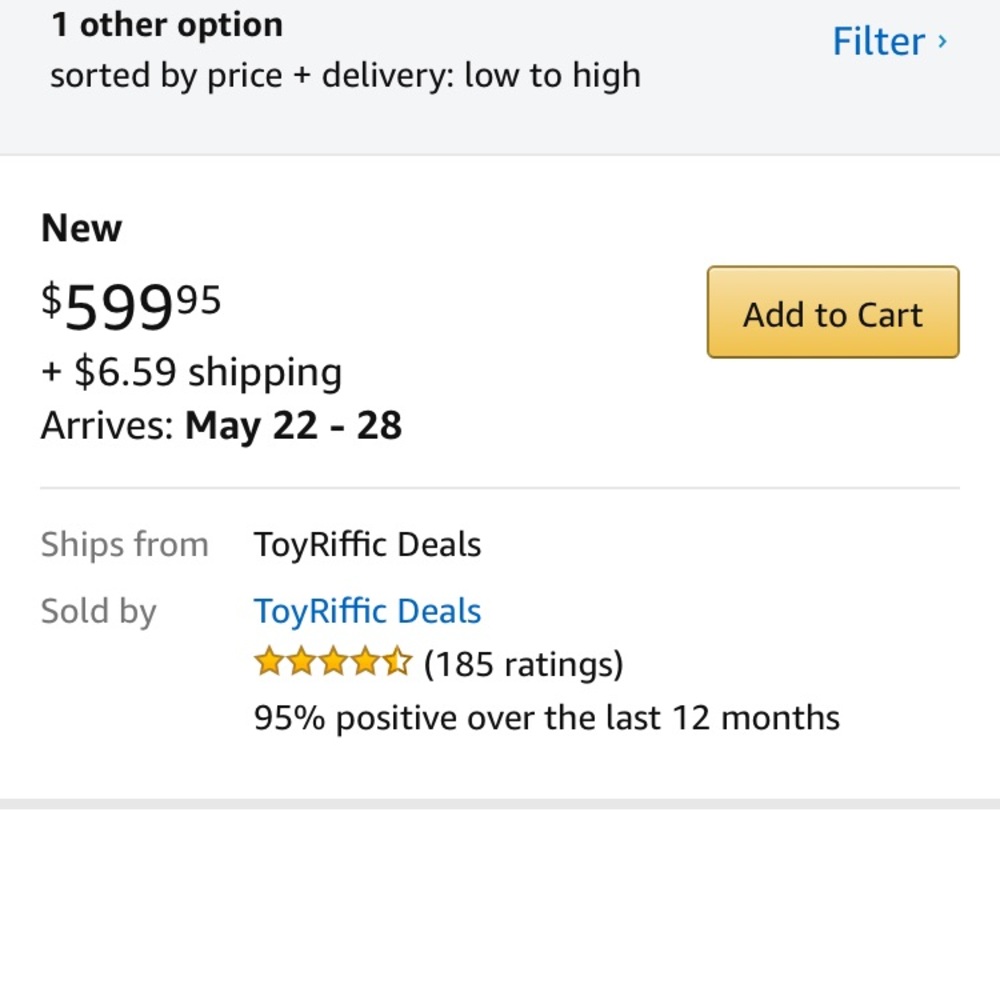1000x1000 pixels.
Task: Click the sorted by price + delivery text
Action: 345,75
